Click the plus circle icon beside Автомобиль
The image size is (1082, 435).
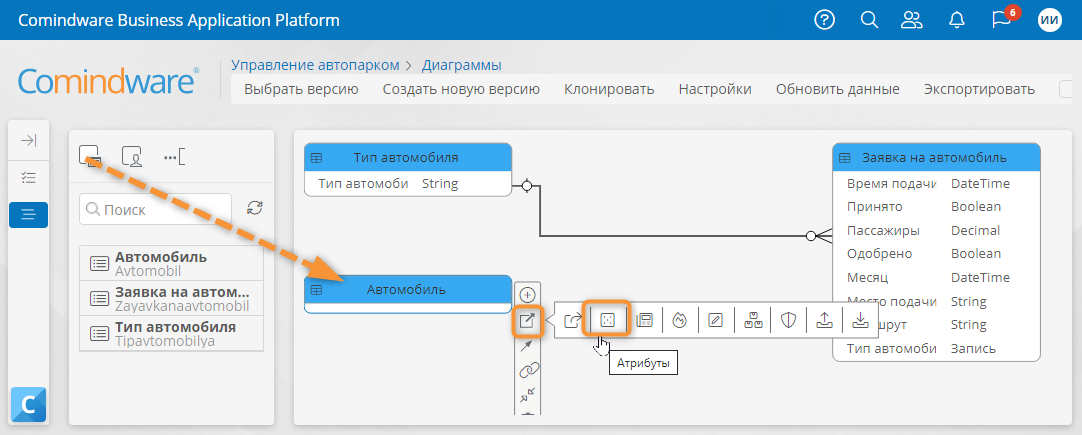(x=527, y=296)
